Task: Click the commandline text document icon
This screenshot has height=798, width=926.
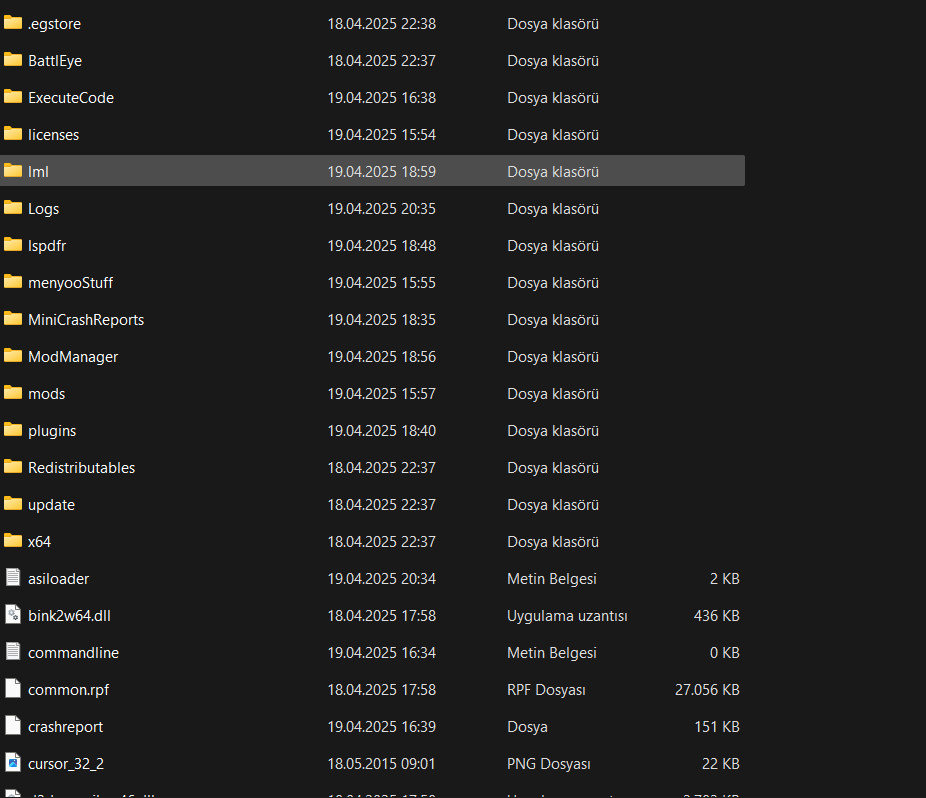Action: point(13,652)
